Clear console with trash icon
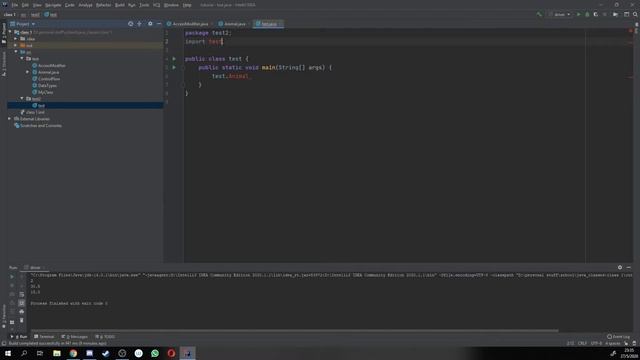The image size is (640, 360). [22, 320]
